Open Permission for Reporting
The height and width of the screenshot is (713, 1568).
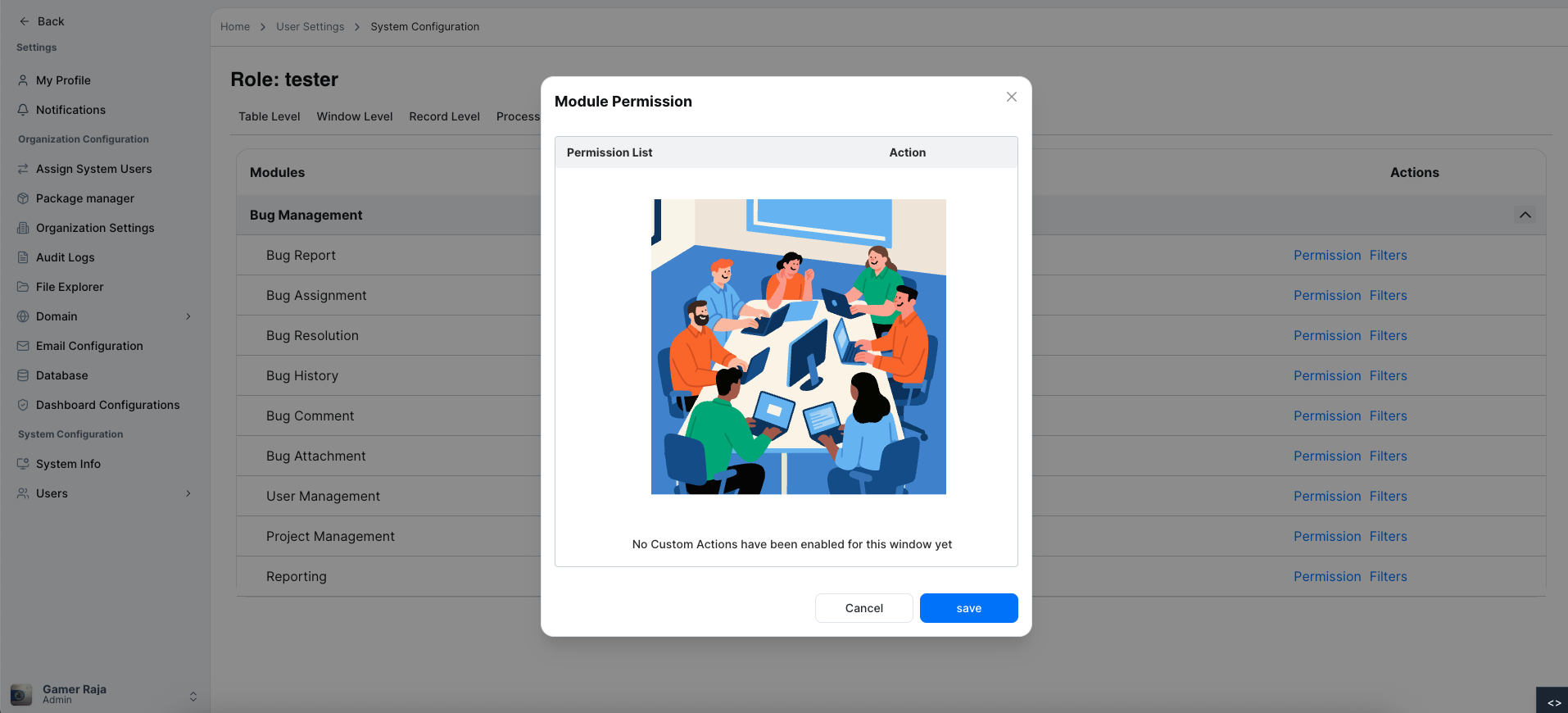tap(1327, 577)
